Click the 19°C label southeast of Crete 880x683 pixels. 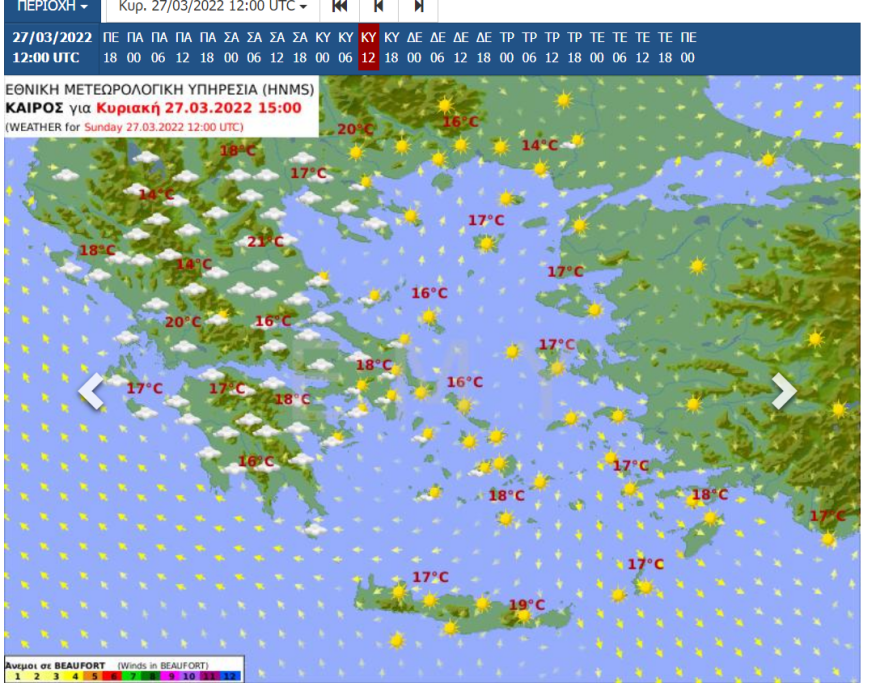(x=527, y=602)
